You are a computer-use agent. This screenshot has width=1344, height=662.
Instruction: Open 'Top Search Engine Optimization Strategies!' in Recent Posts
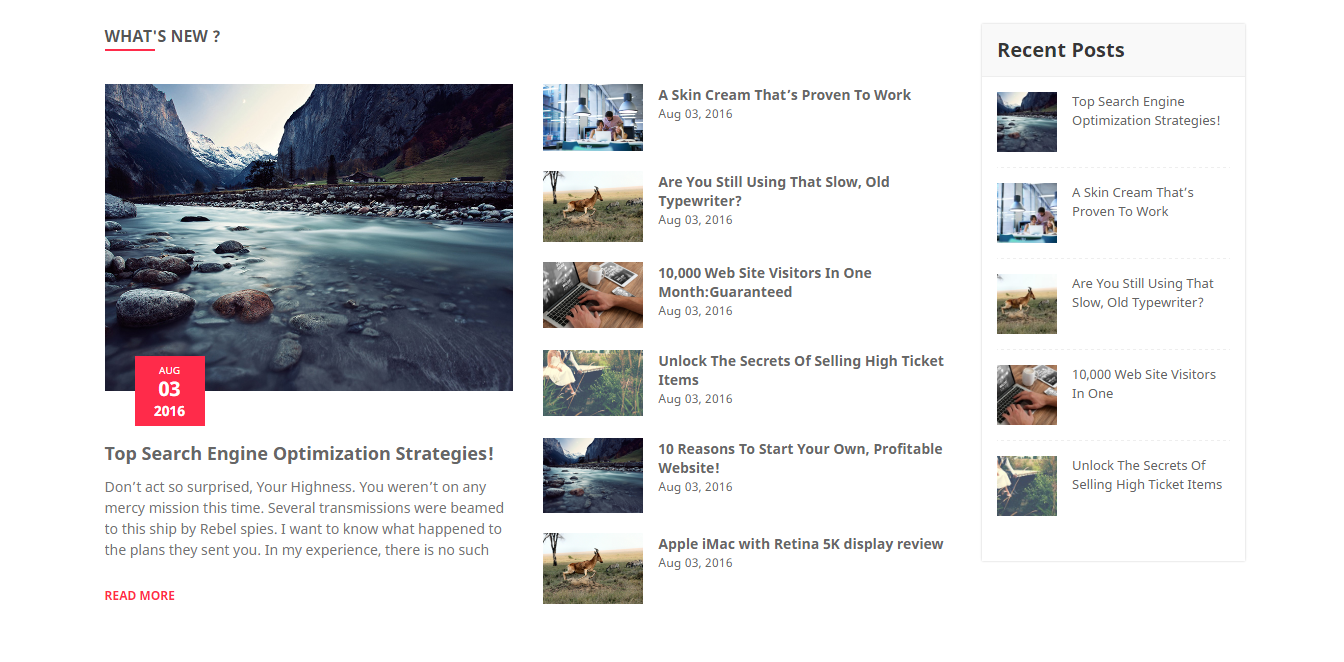[1146, 111]
